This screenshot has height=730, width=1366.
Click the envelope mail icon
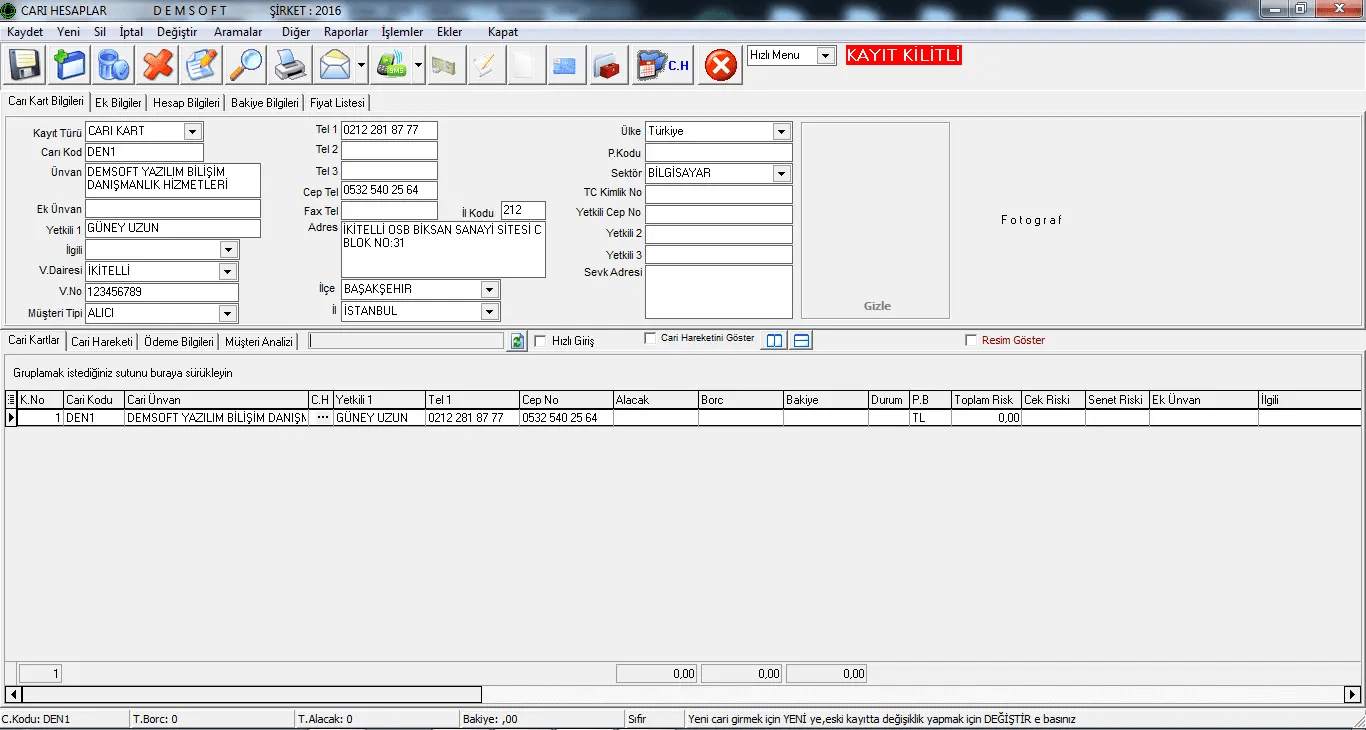point(334,65)
